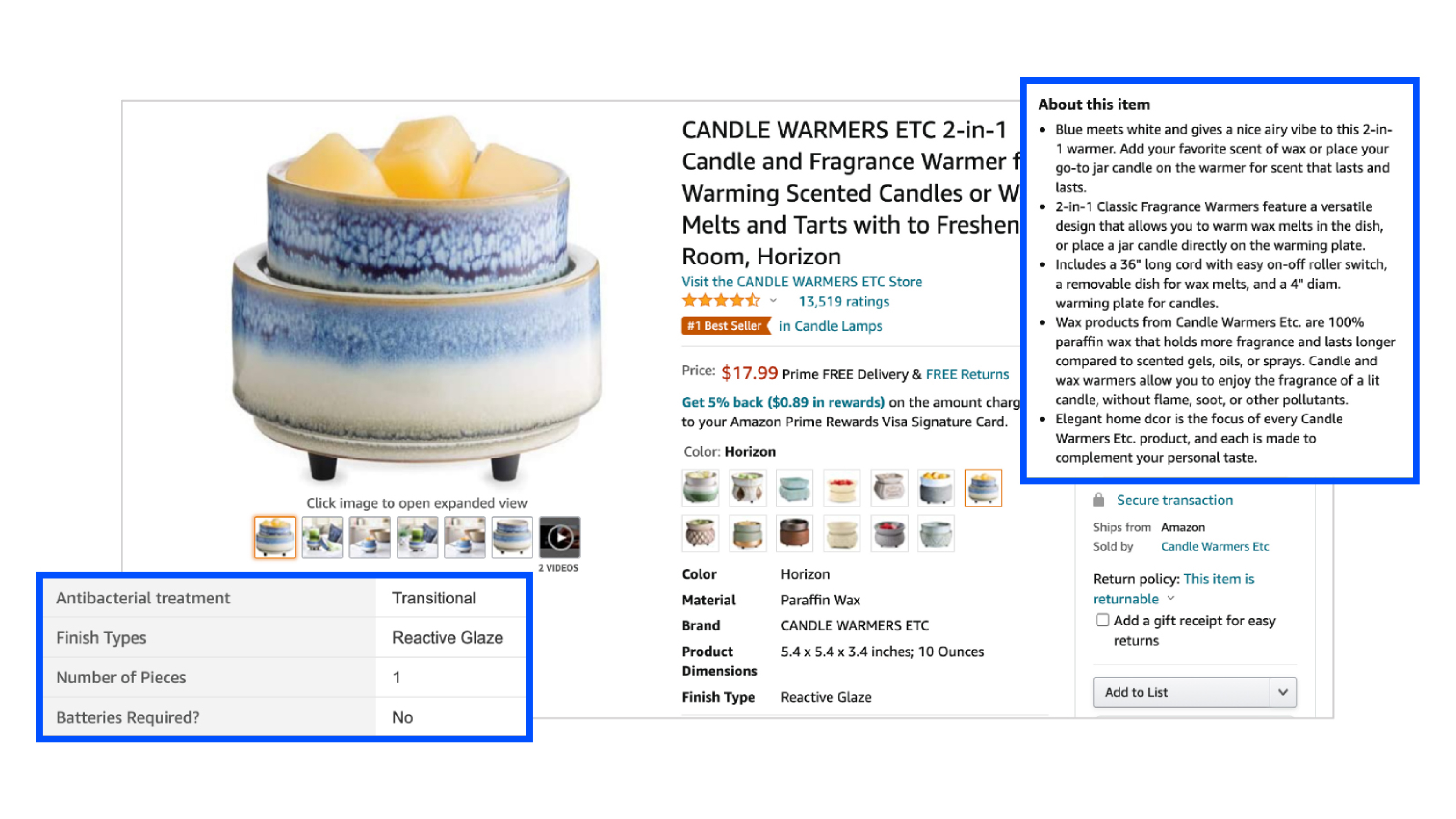The height and width of the screenshot is (819, 1456).
Task: Choose the teal square warmer swatch
Action: pyautogui.click(x=794, y=488)
